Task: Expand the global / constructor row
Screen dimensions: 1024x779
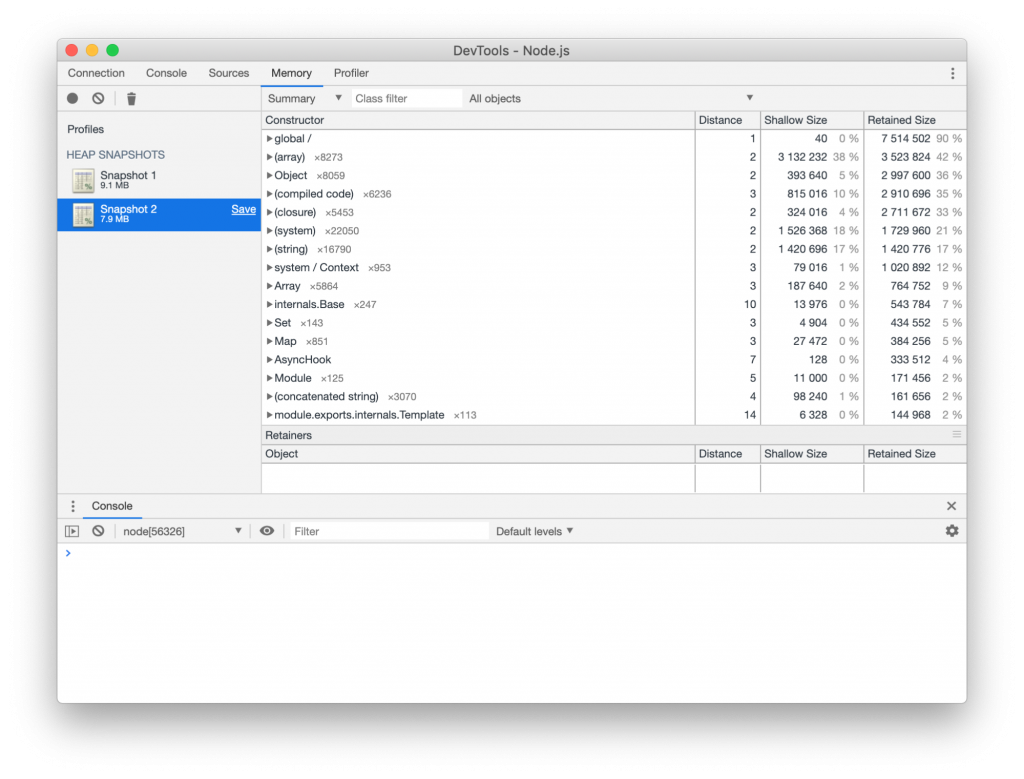Action: (269, 138)
